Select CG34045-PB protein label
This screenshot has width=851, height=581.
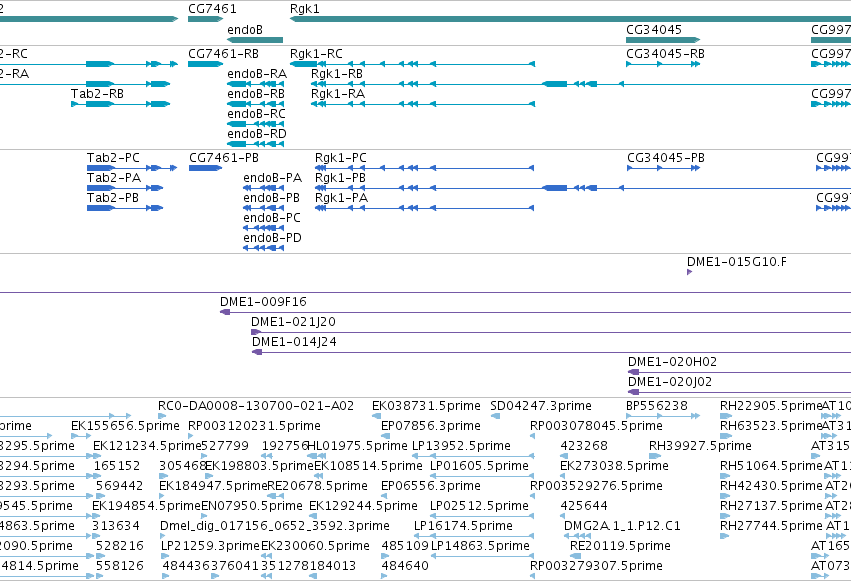click(x=666, y=158)
